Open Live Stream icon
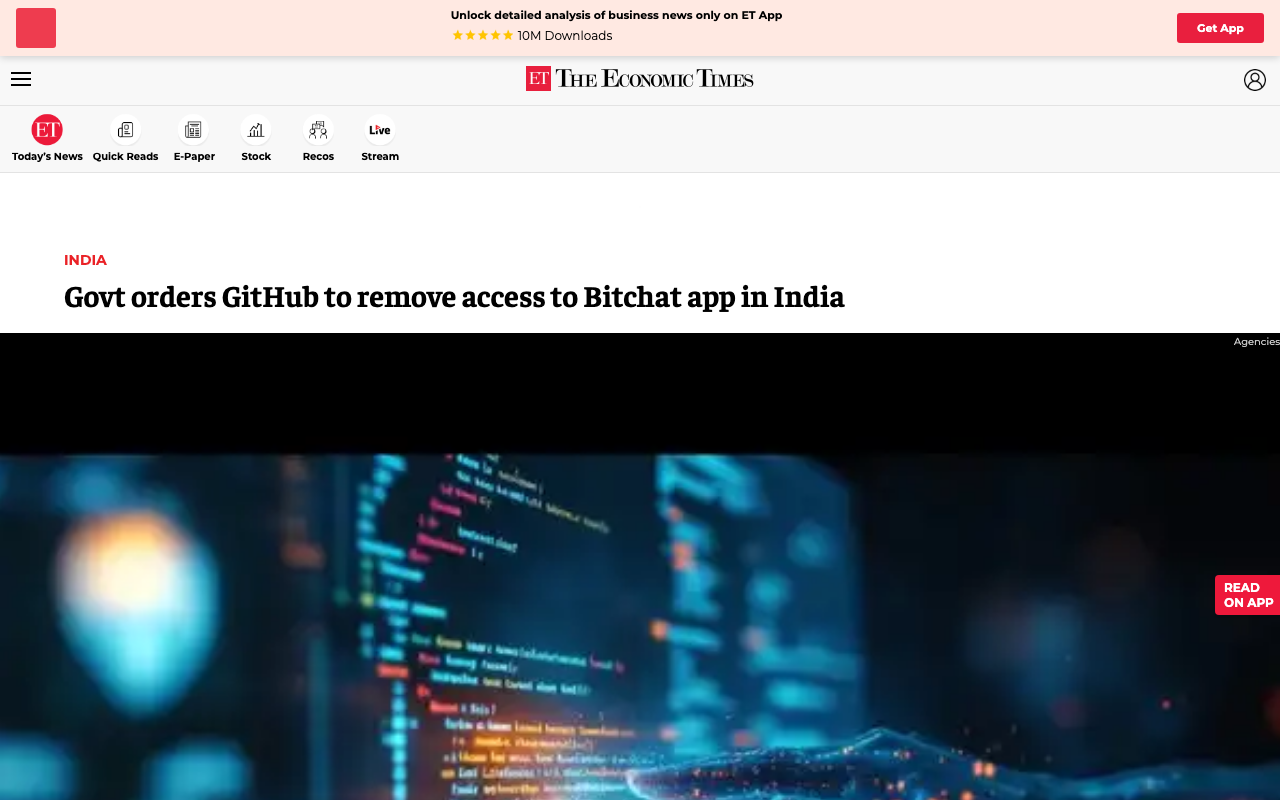 pos(380,130)
